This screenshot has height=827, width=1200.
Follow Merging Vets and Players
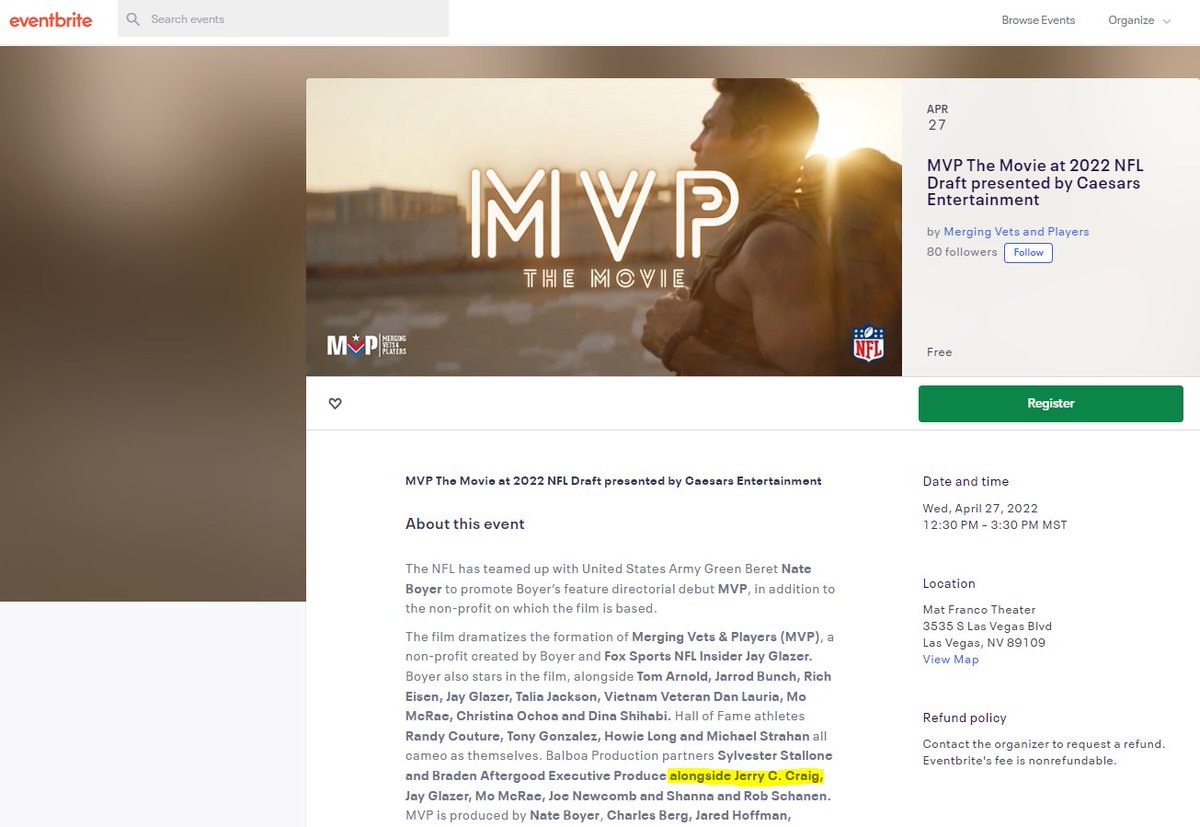(1028, 252)
